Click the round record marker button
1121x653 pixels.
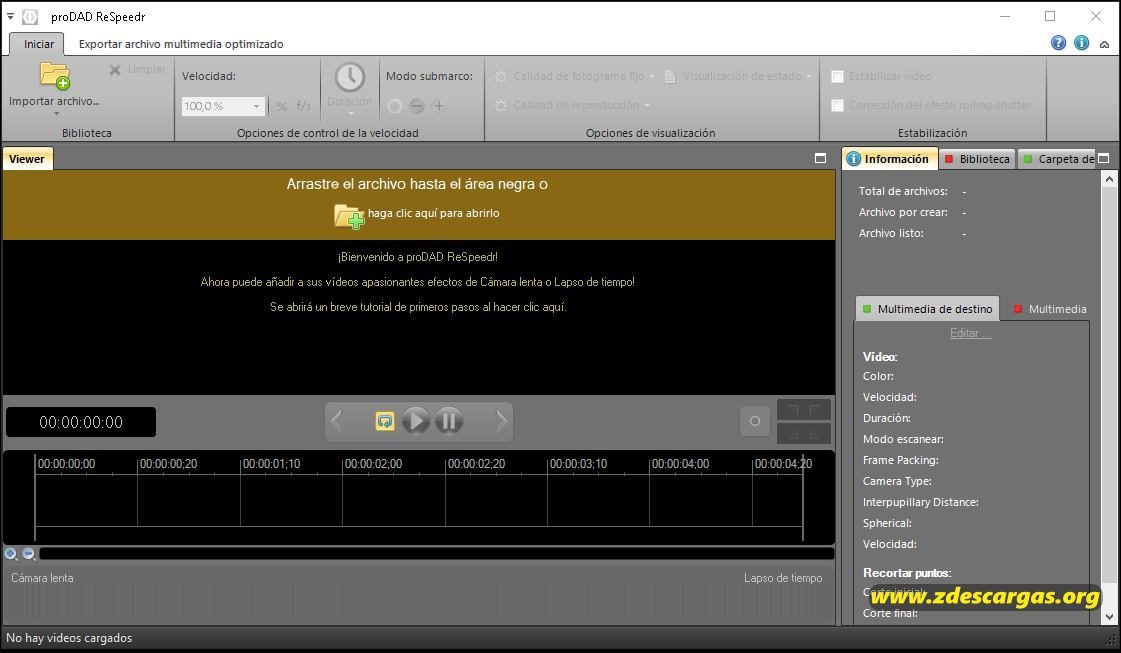(x=755, y=421)
